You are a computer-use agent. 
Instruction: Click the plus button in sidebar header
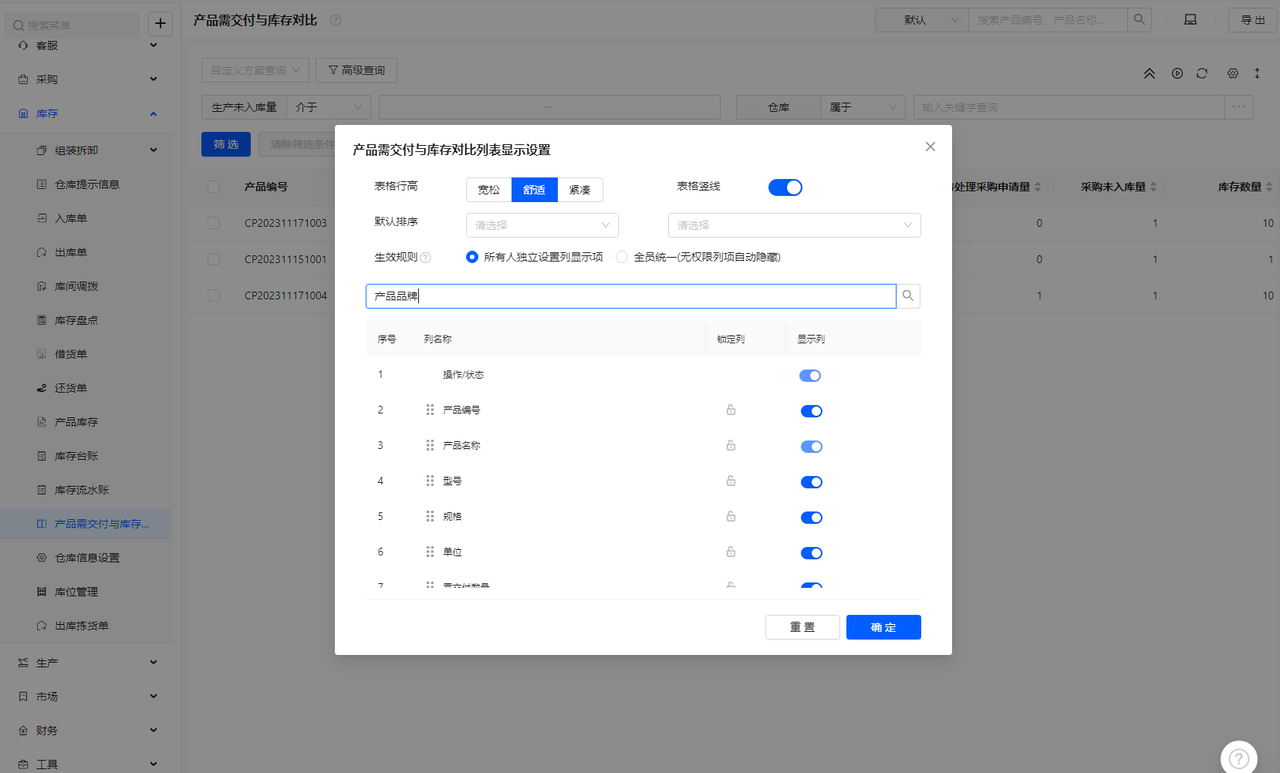160,24
